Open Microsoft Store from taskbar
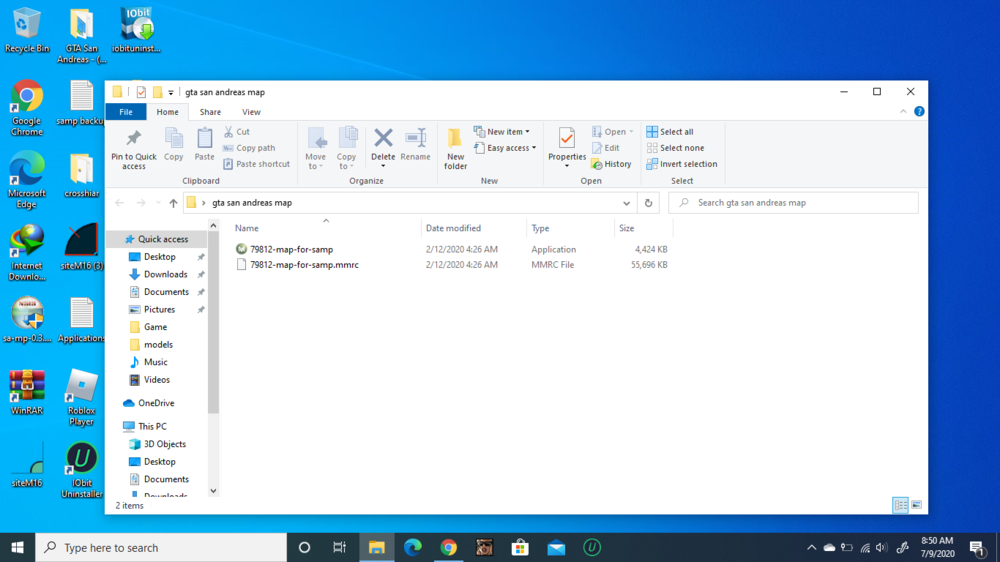This screenshot has height=562, width=1000. (x=520, y=547)
